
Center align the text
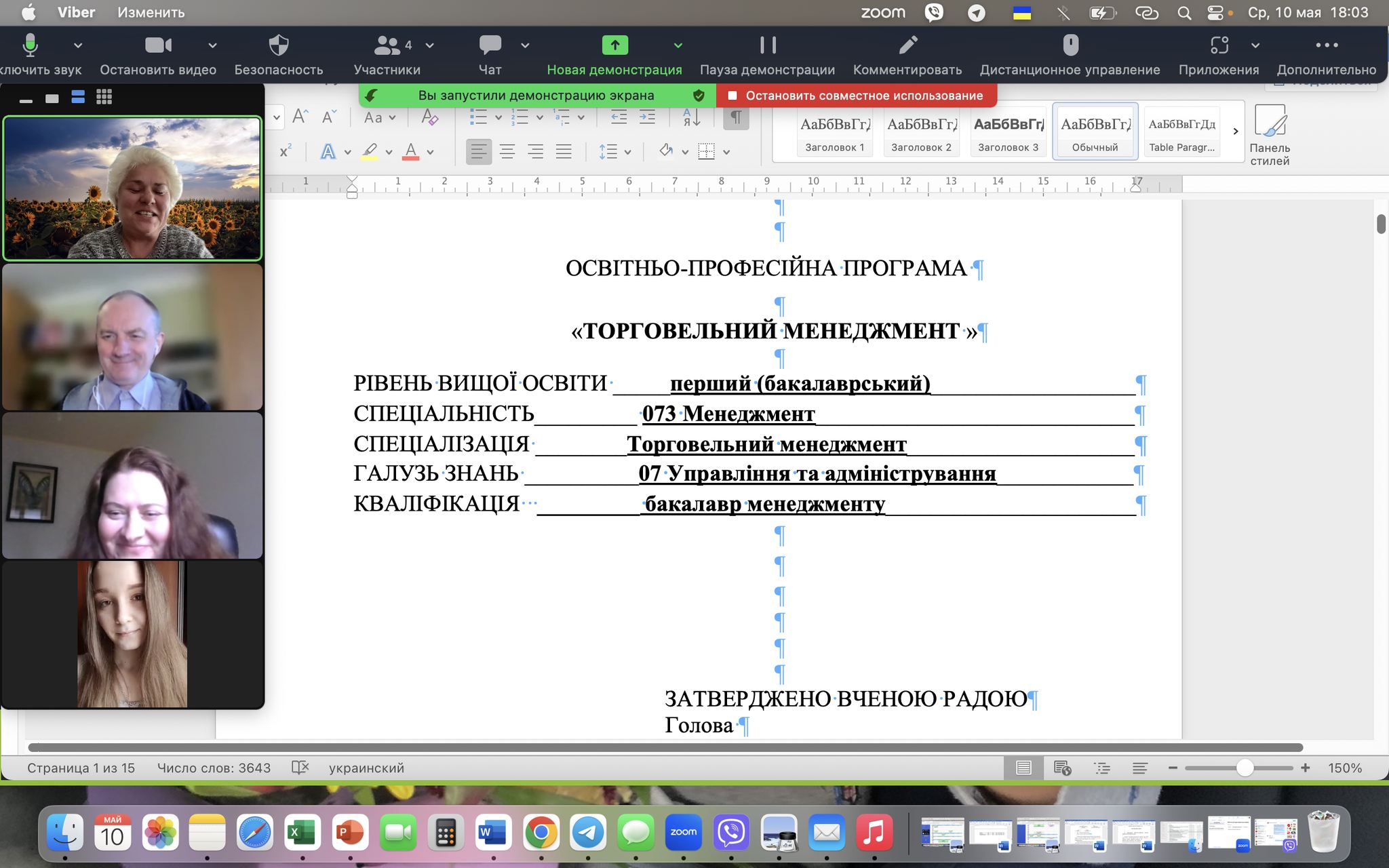click(x=507, y=151)
